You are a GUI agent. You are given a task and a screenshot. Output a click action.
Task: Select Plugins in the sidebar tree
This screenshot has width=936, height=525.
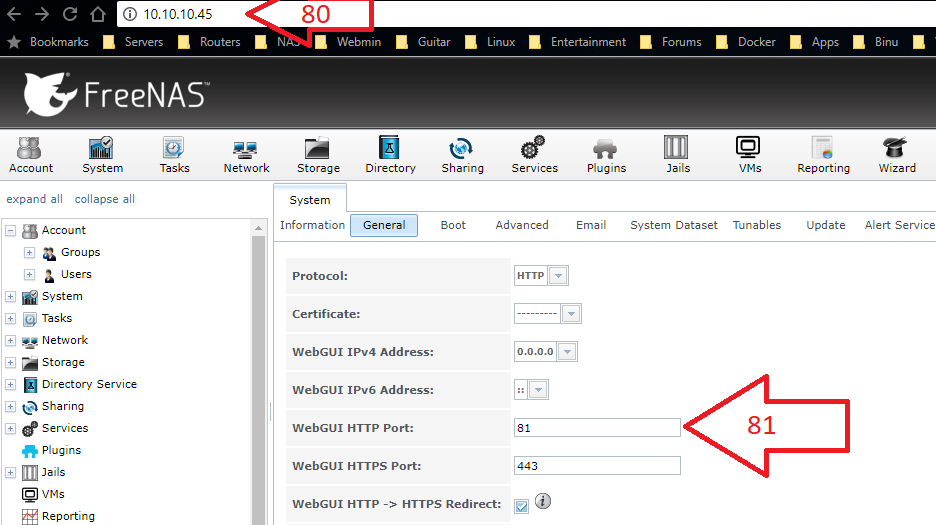coord(61,450)
